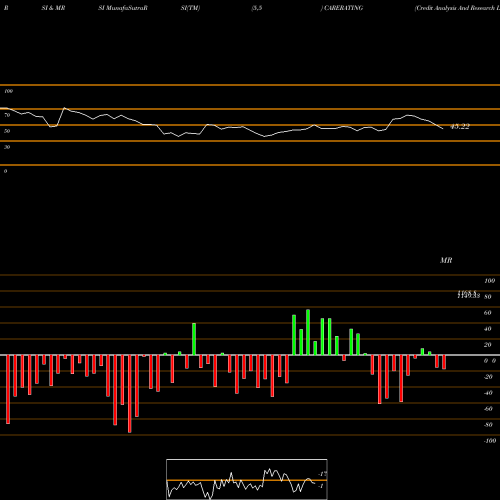The image size is (500, 500).
Task: Click the -20 label on MR axis
Action: click(x=488, y=377)
